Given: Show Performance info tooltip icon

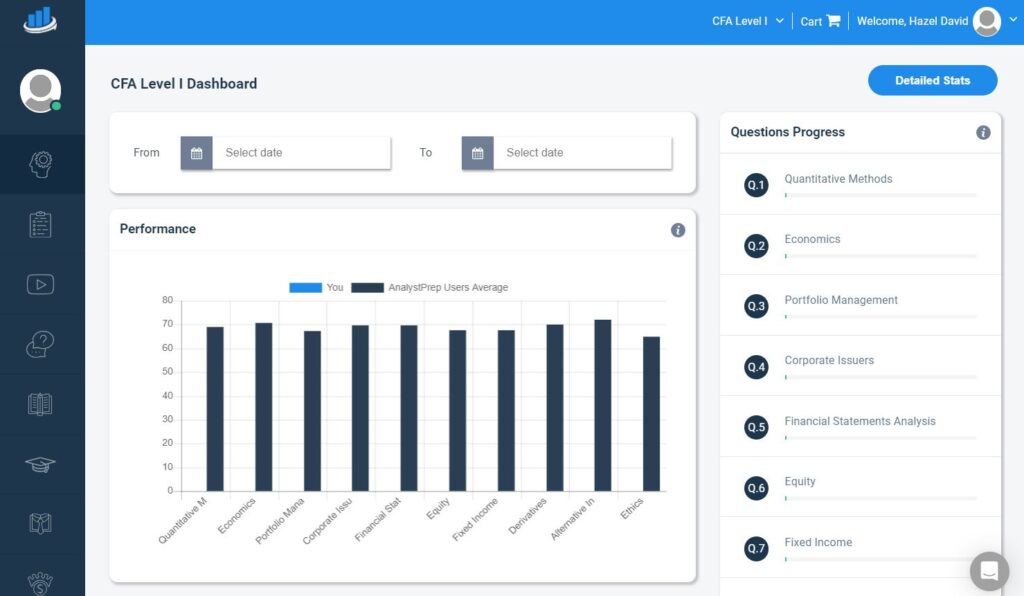Looking at the screenshot, I should 678,230.
